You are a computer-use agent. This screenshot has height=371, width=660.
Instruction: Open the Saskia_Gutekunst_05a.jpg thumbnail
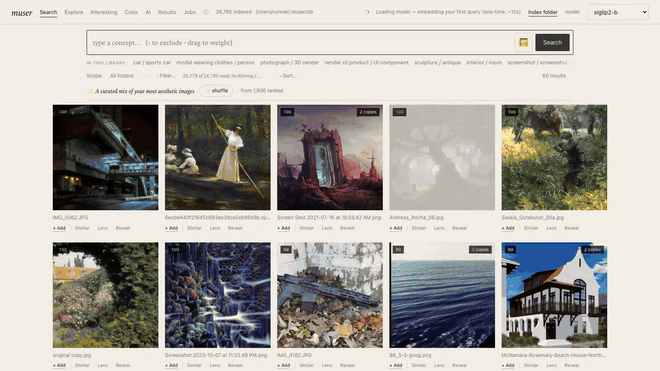pyautogui.click(x=554, y=157)
